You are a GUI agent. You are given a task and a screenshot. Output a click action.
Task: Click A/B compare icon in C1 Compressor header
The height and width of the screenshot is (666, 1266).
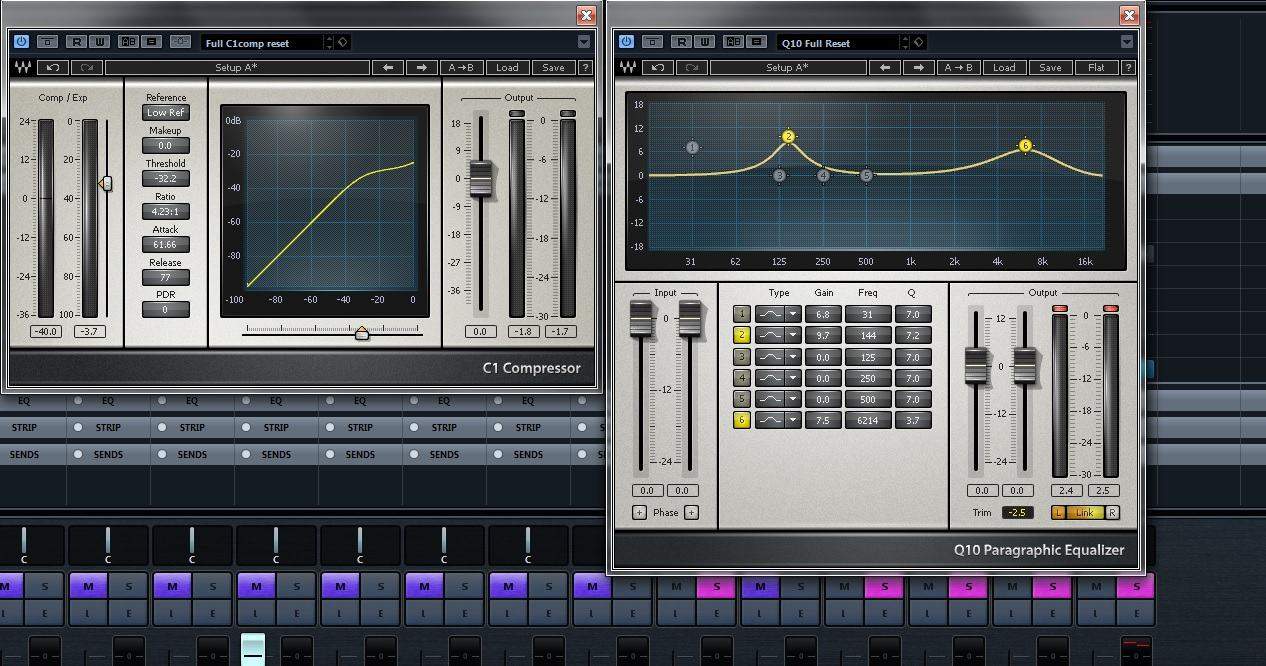coord(128,42)
